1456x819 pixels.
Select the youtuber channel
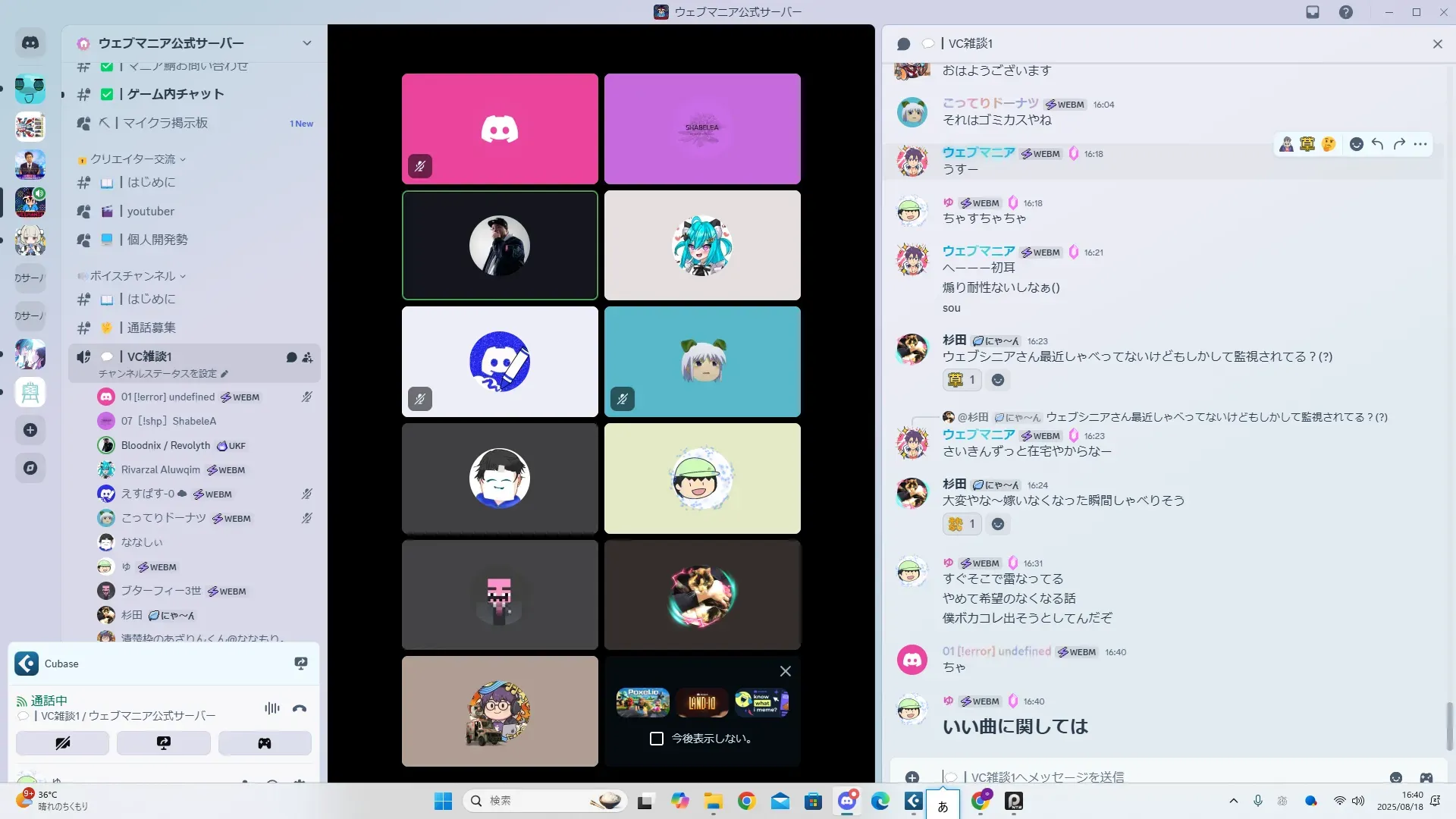click(x=150, y=212)
